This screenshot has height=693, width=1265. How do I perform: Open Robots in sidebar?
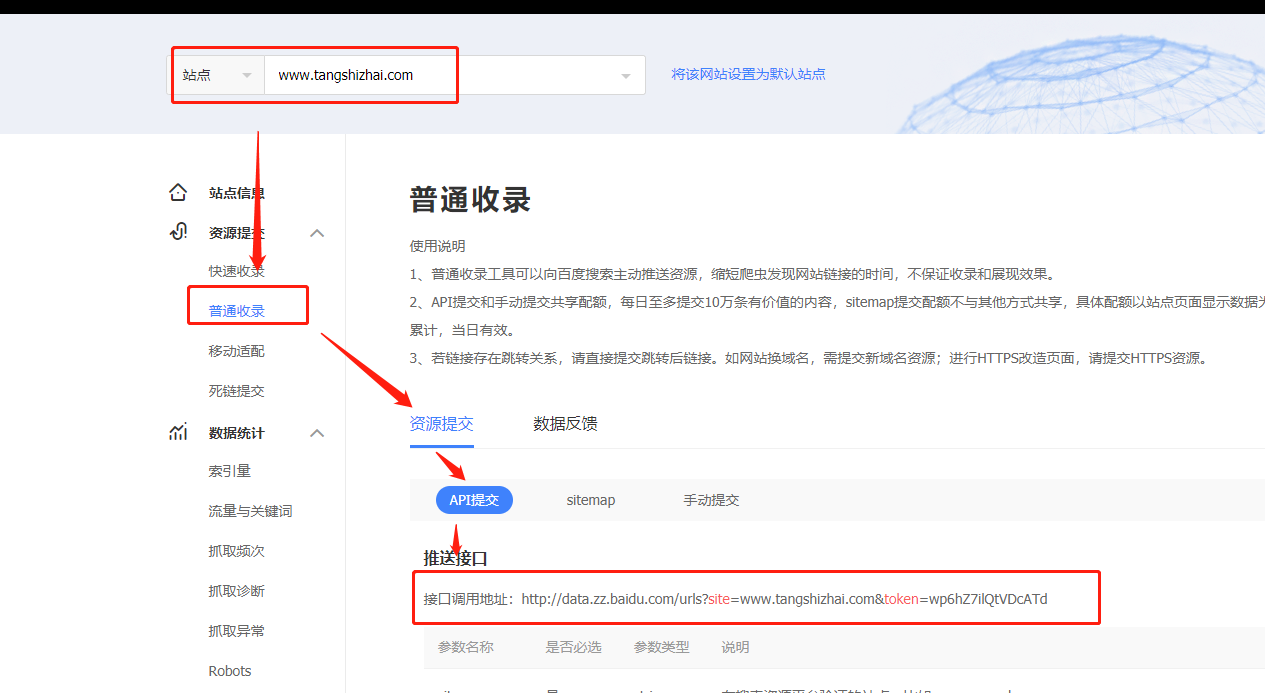click(230, 671)
